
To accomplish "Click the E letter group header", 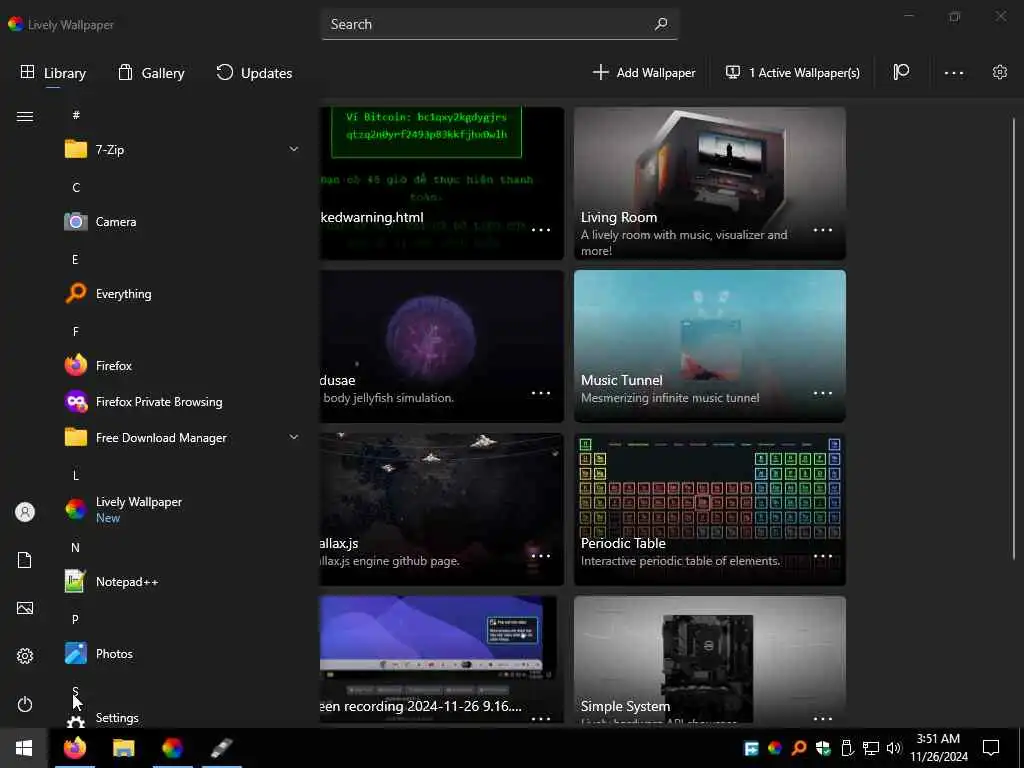I will [x=75, y=259].
